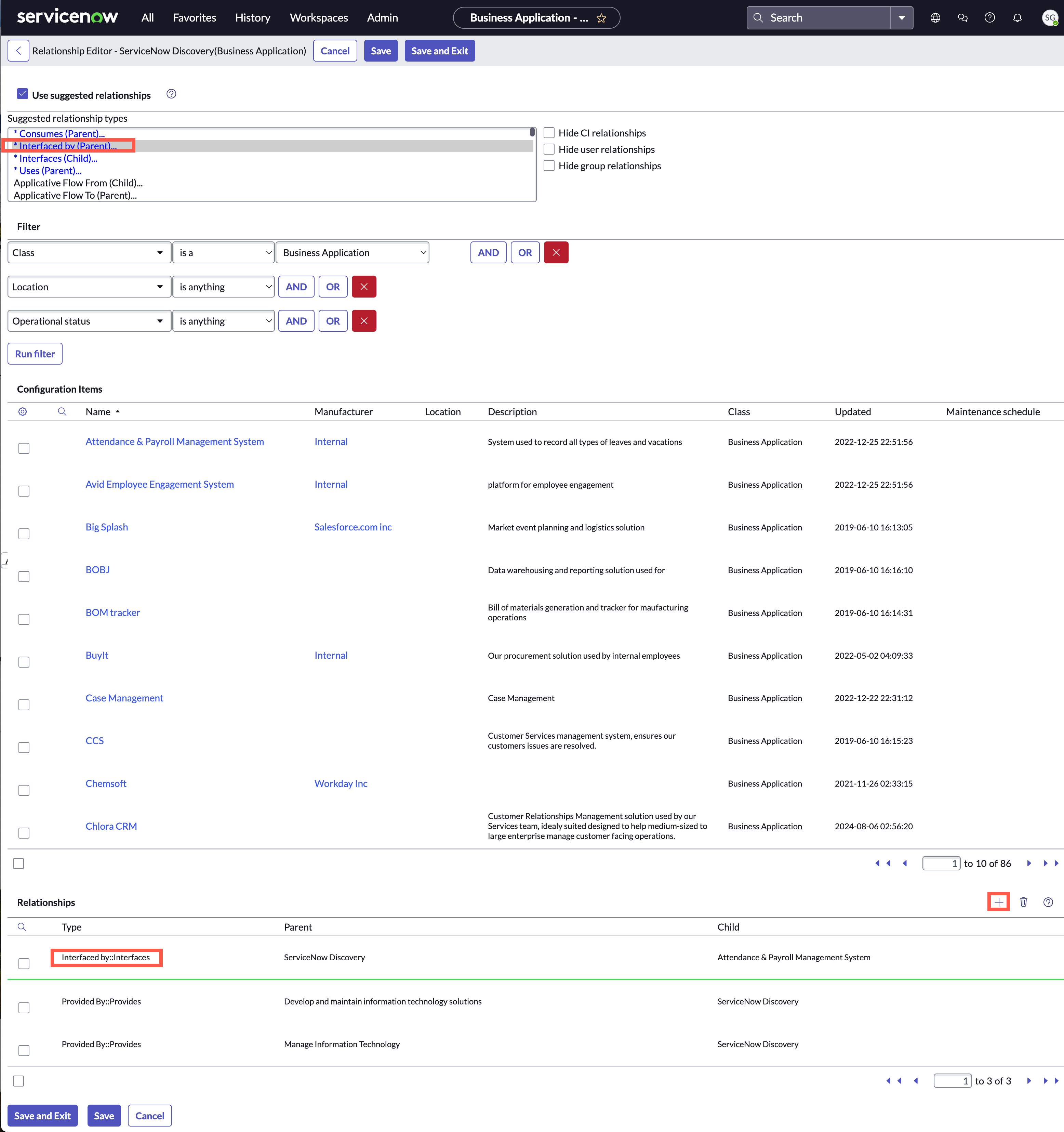Open the All menu

(x=147, y=18)
